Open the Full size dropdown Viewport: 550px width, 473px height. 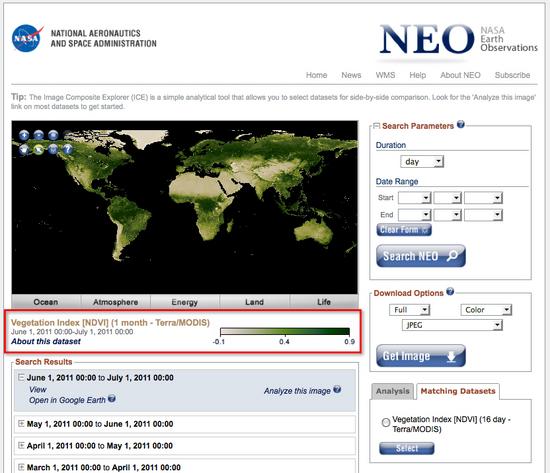point(409,310)
